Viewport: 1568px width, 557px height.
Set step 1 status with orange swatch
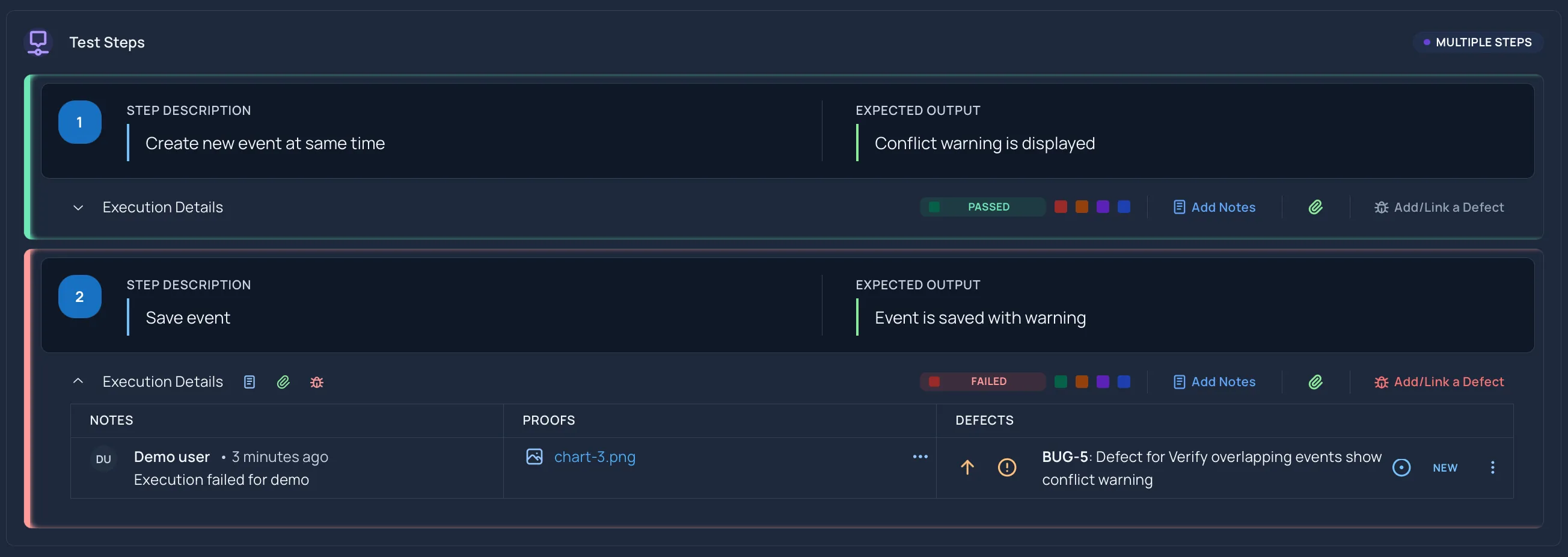pyautogui.click(x=1082, y=207)
